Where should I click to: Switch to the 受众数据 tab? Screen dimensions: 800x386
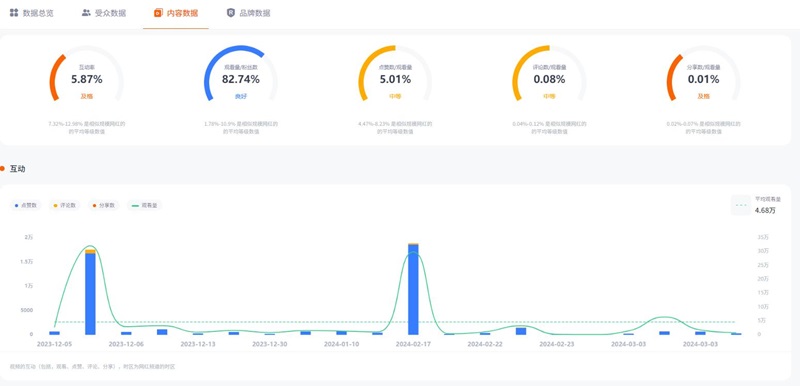click(x=104, y=13)
